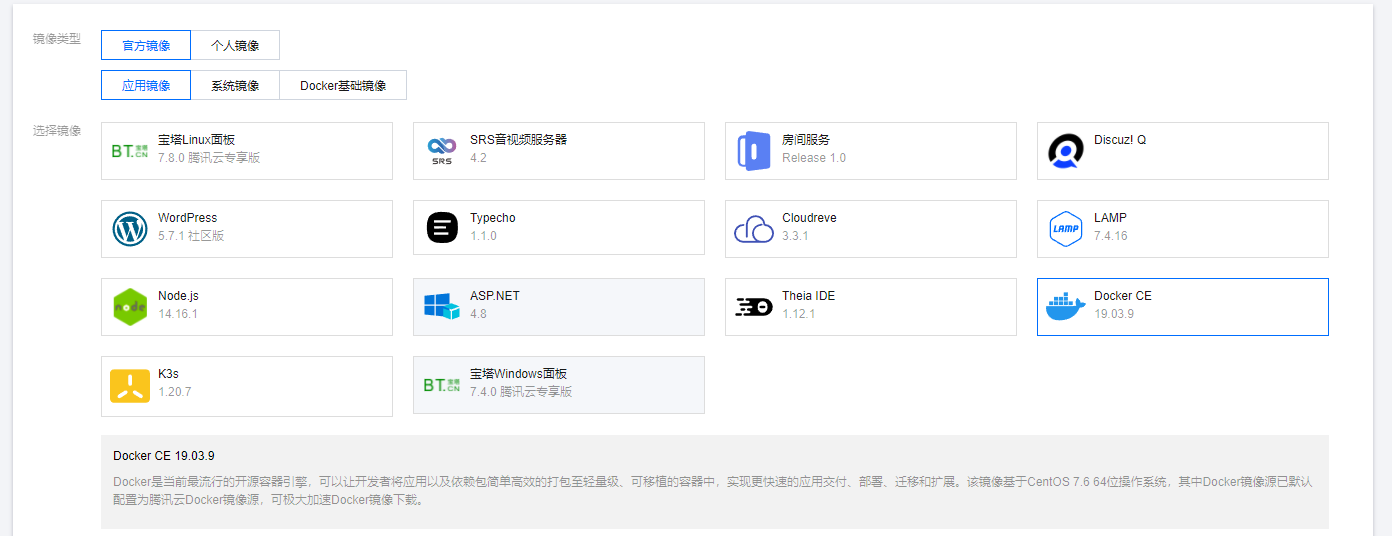The width and height of the screenshot is (1392, 536).
Task: Click the Cloudreve cloud logo icon
Action: tap(754, 229)
